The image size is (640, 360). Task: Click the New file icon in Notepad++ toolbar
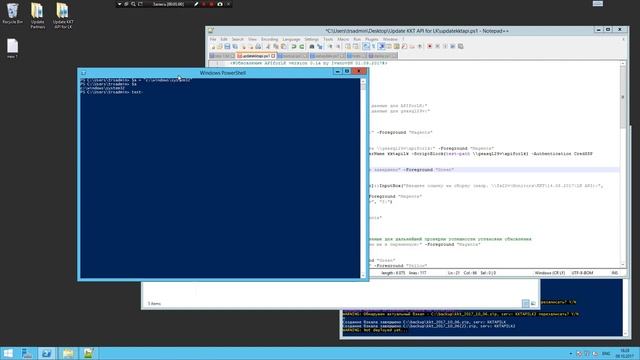tap(213, 47)
